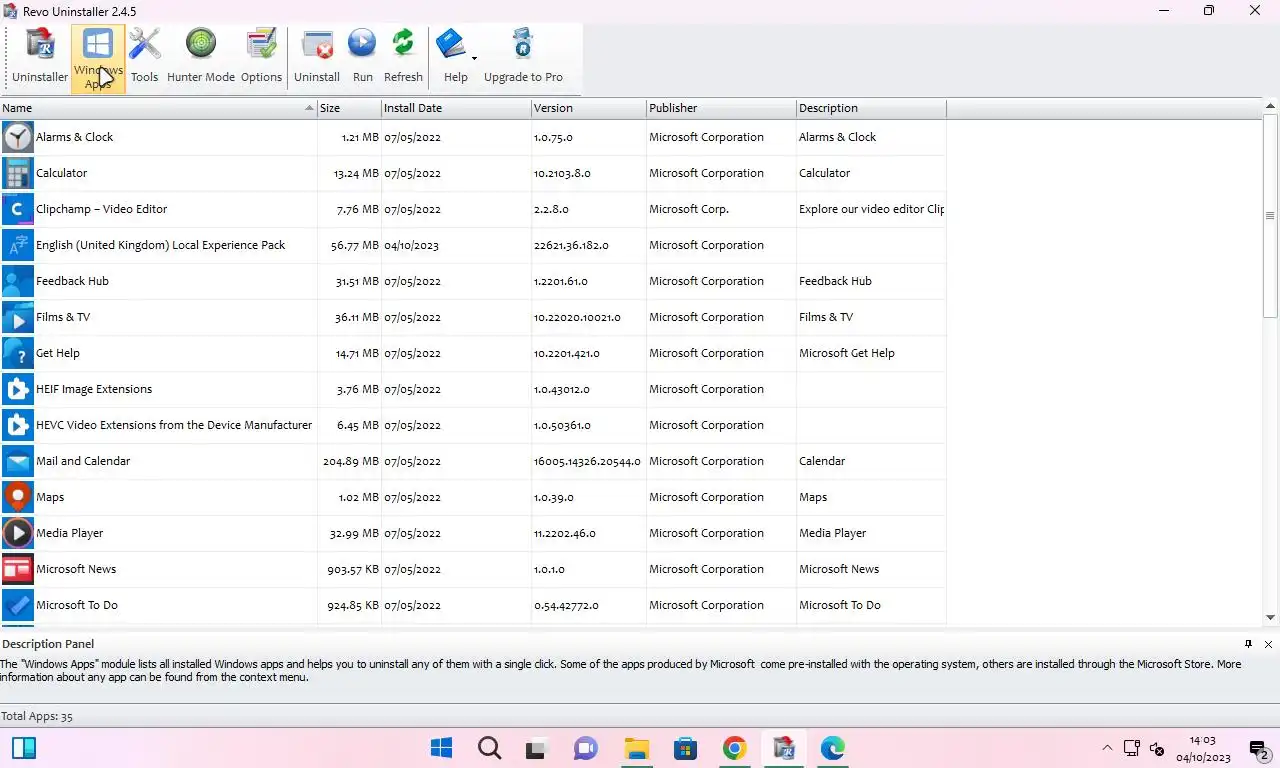Sort by the Version column header

(589, 108)
